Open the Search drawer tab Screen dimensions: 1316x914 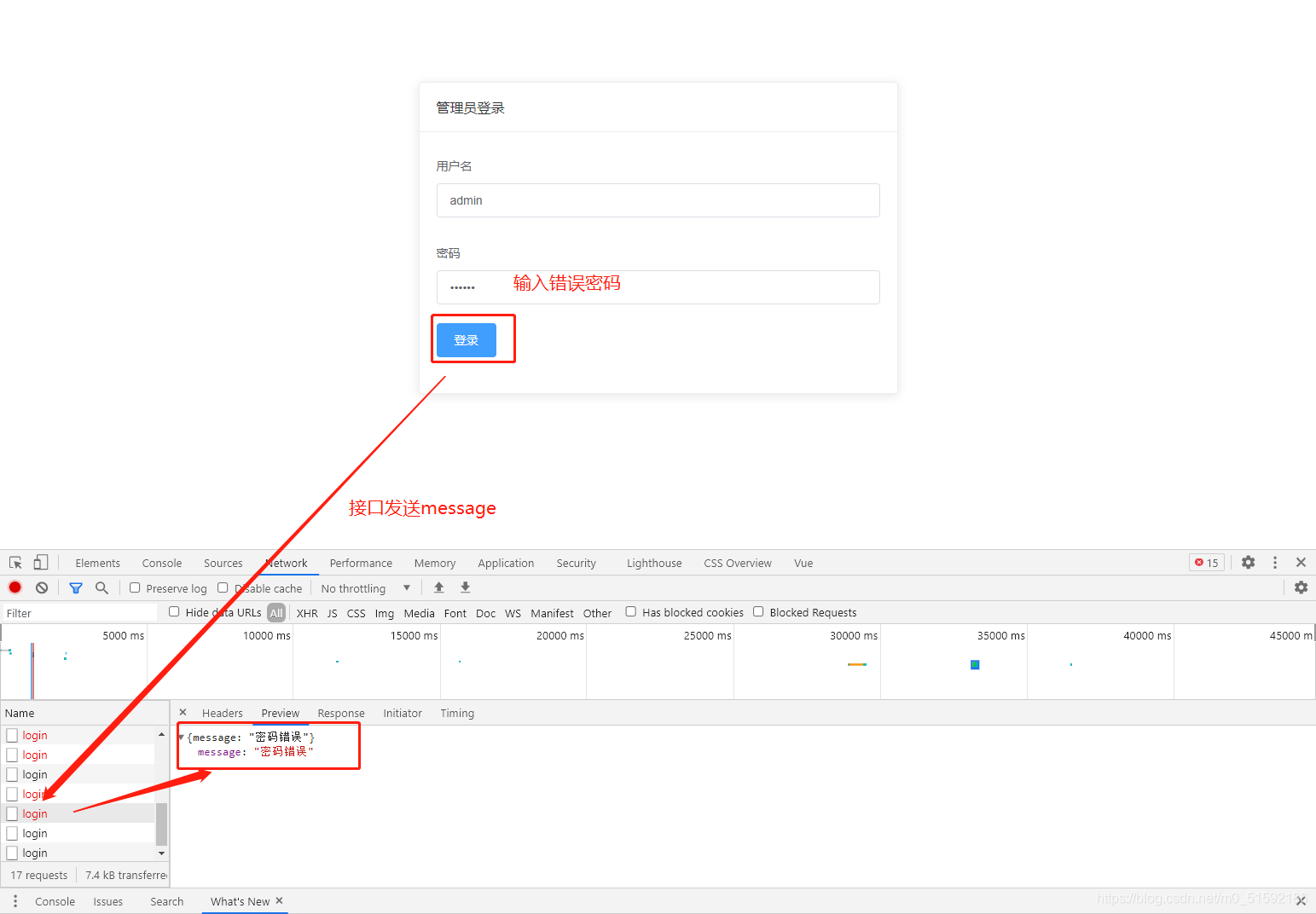click(167, 902)
